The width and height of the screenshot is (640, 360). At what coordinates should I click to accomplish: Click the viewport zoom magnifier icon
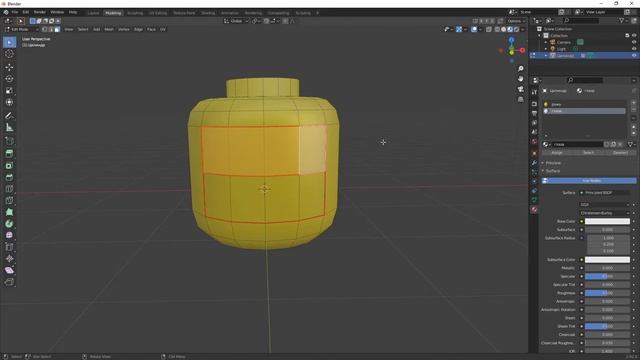click(520, 69)
